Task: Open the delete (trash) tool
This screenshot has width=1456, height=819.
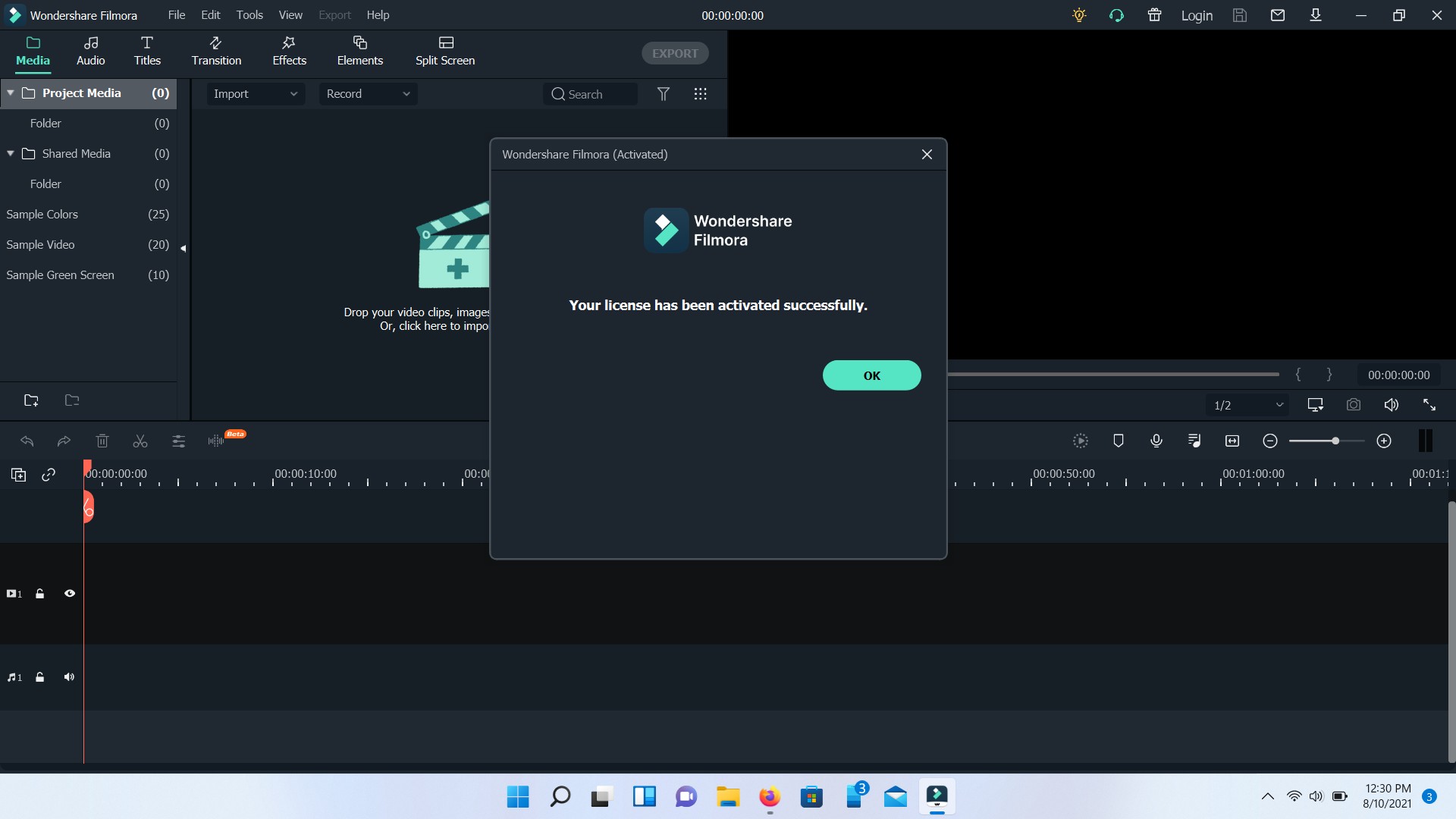Action: [102, 441]
